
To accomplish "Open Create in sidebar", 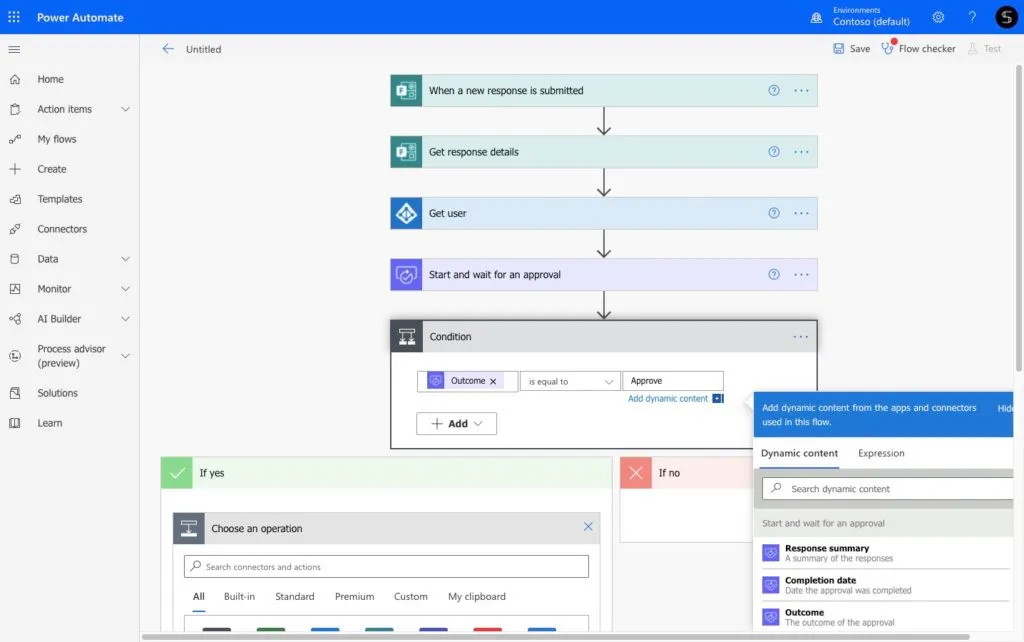I will click(52, 169).
